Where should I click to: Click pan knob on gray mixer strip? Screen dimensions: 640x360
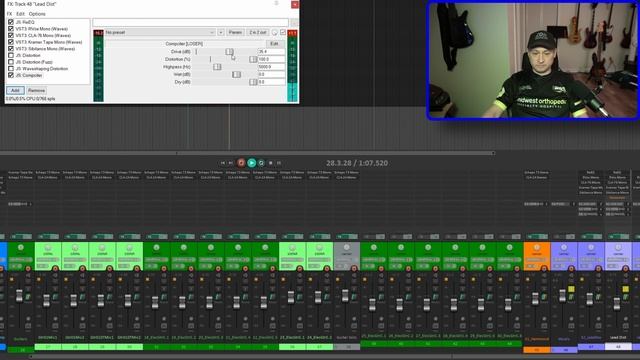coord(347,247)
